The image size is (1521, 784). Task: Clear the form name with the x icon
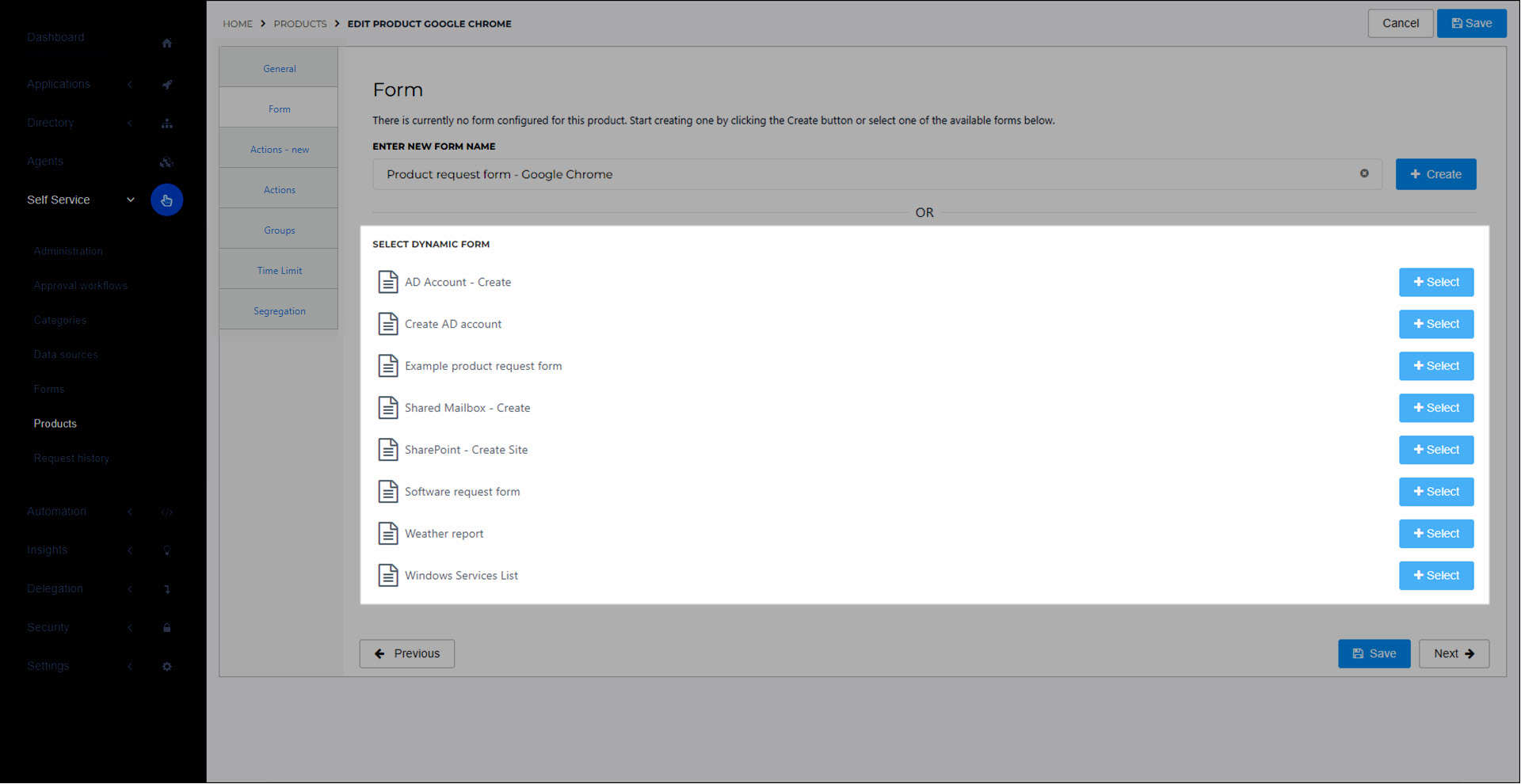pyautogui.click(x=1364, y=173)
